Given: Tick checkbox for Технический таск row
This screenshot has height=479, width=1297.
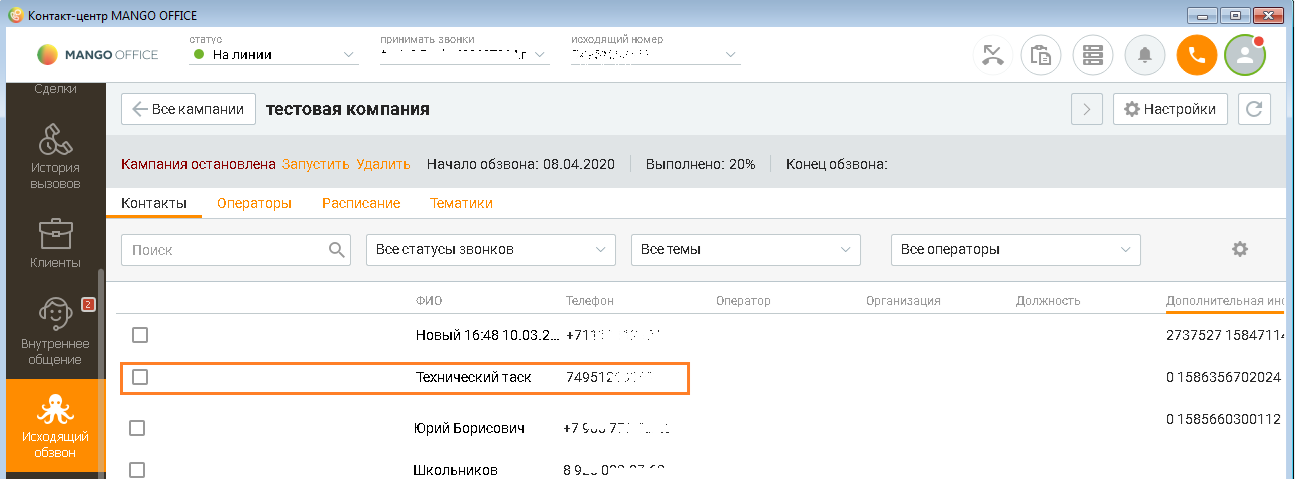Looking at the screenshot, I should 140,377.
